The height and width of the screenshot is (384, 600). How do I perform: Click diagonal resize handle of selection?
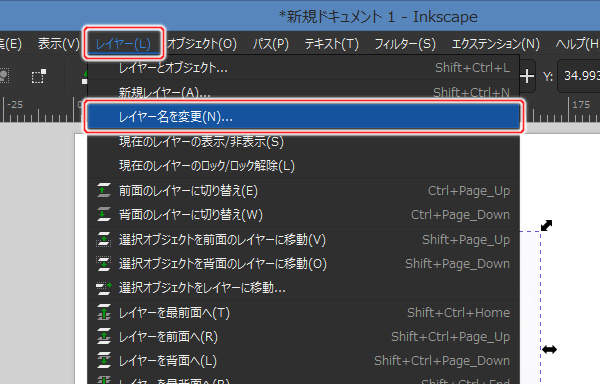(x=546, y=225)
